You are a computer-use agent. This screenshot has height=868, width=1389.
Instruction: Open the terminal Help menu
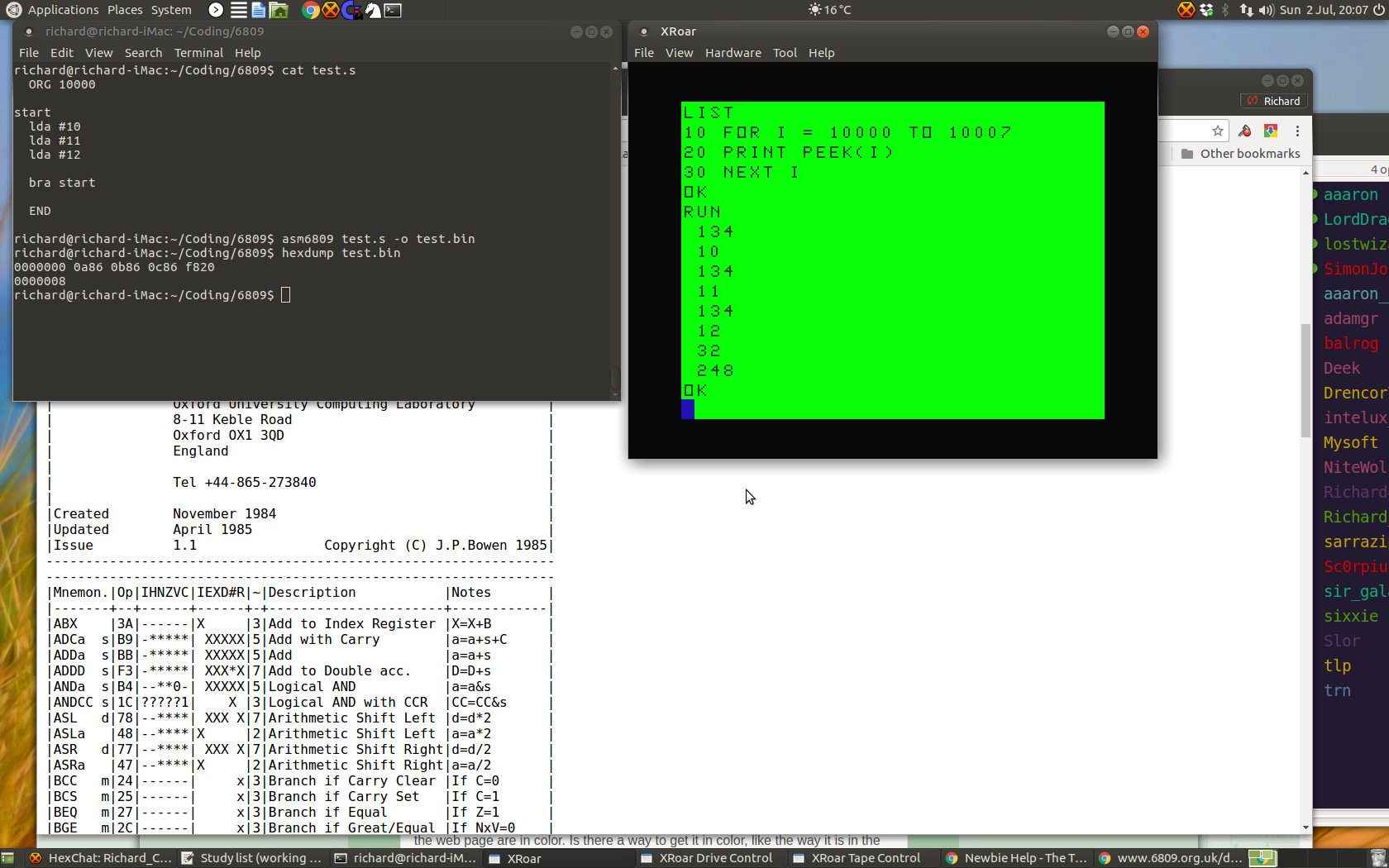[x=247, y=53]
